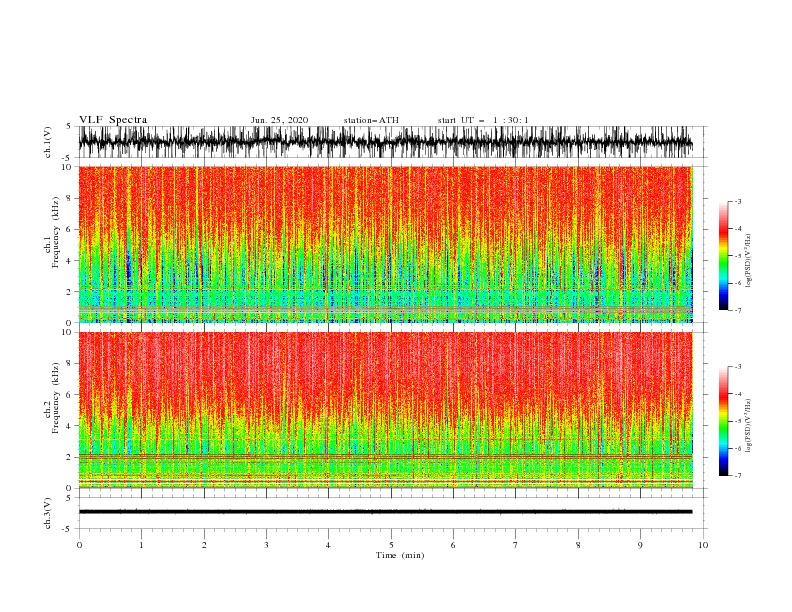The height and width of the screenshot is (612, 792).
Task: Click the "ch.3(V)" waveform axis label
Action: click(x=48, y=513)
